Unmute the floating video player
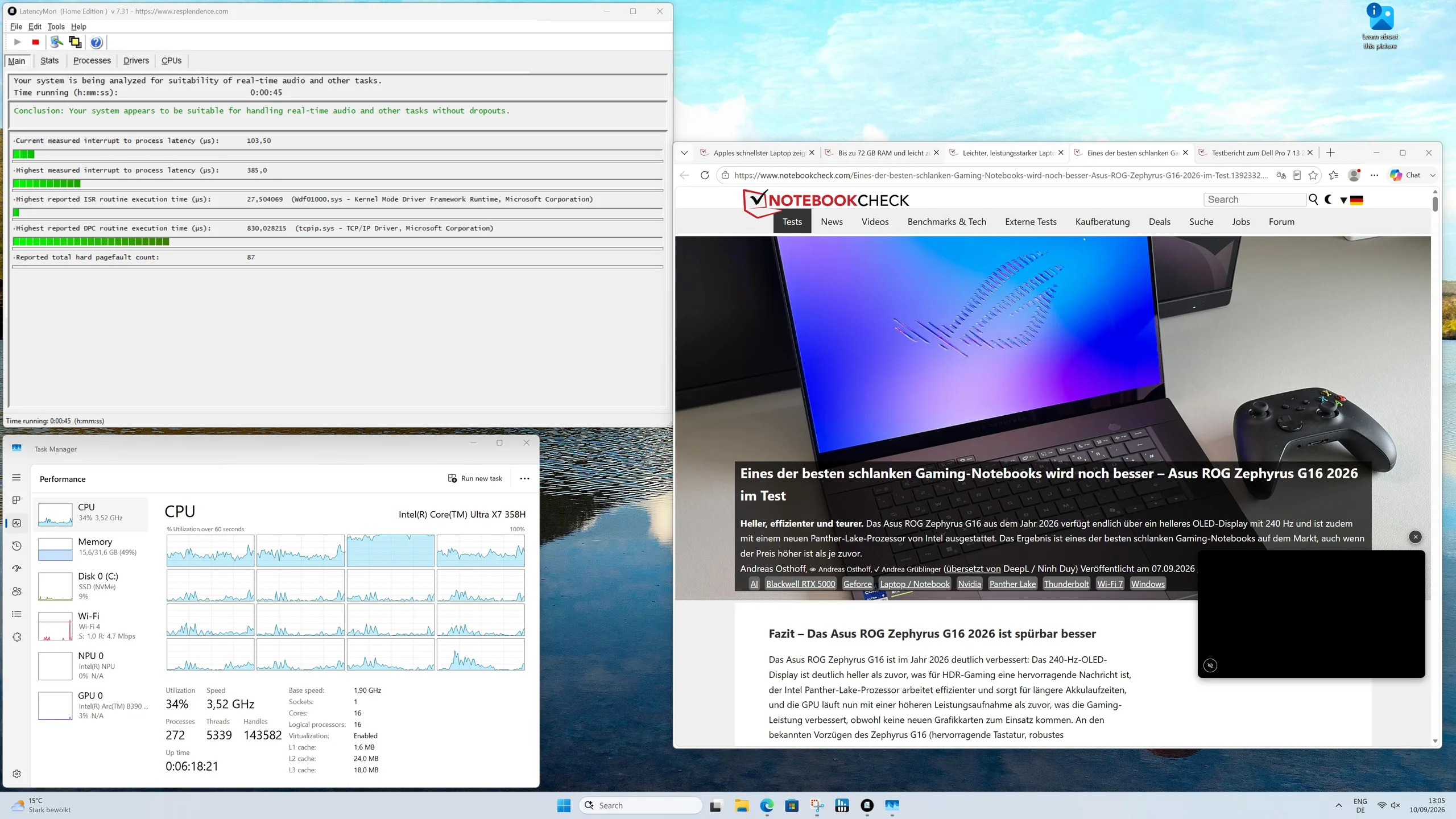1456x819 pixels. [x=1210, y=665]
